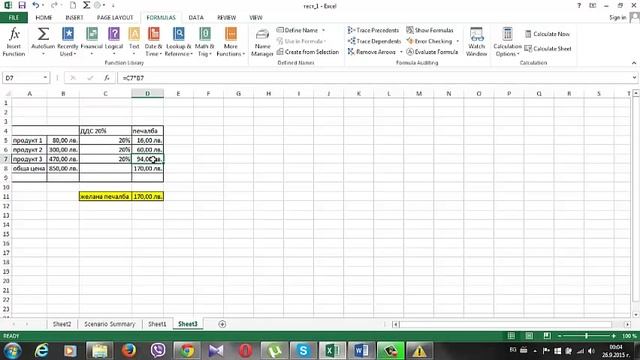This screenshot has width=640, height=360.
Task: Open the Undo history dropdown arrow
Action: click(43, 5)
